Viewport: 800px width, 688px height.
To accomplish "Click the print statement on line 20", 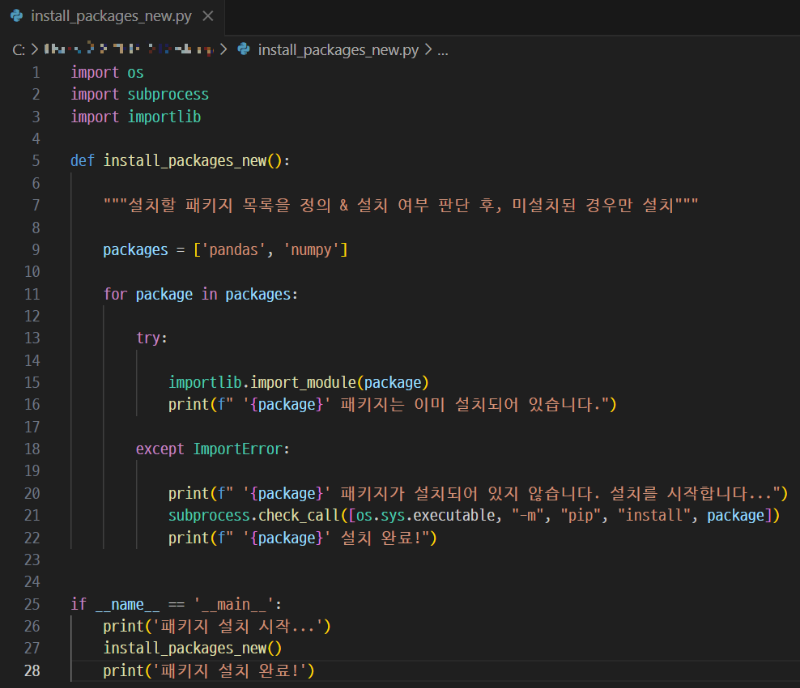I will tap(478, 494).
